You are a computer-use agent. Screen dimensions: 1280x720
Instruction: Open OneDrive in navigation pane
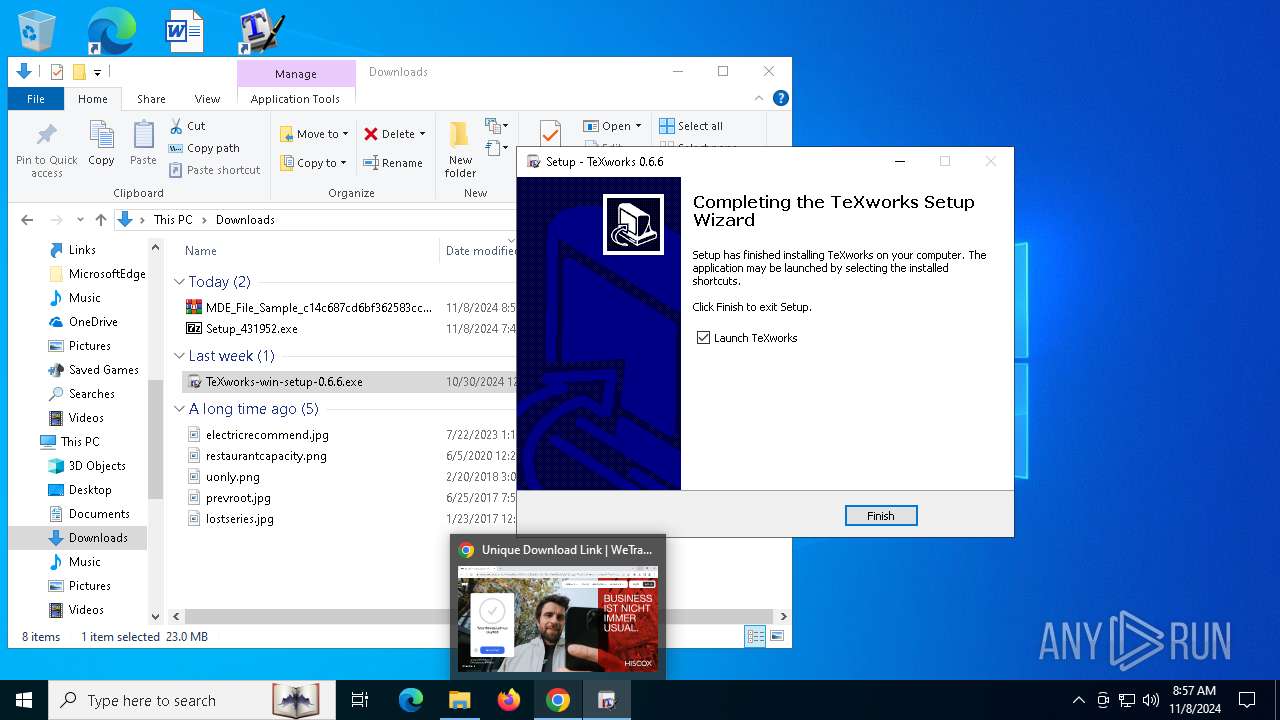click(x=93, y=322)
